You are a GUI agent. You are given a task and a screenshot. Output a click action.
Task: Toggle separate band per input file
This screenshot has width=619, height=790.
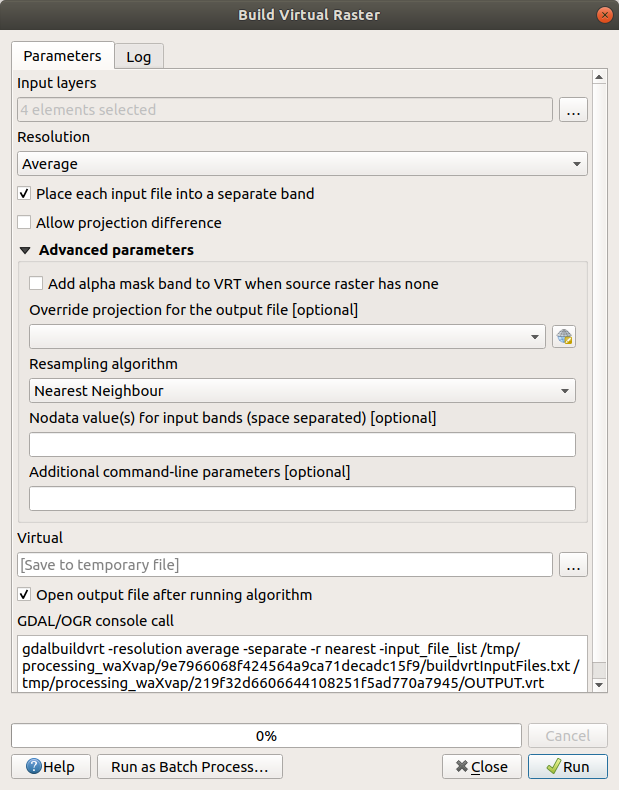coord(24,193)
